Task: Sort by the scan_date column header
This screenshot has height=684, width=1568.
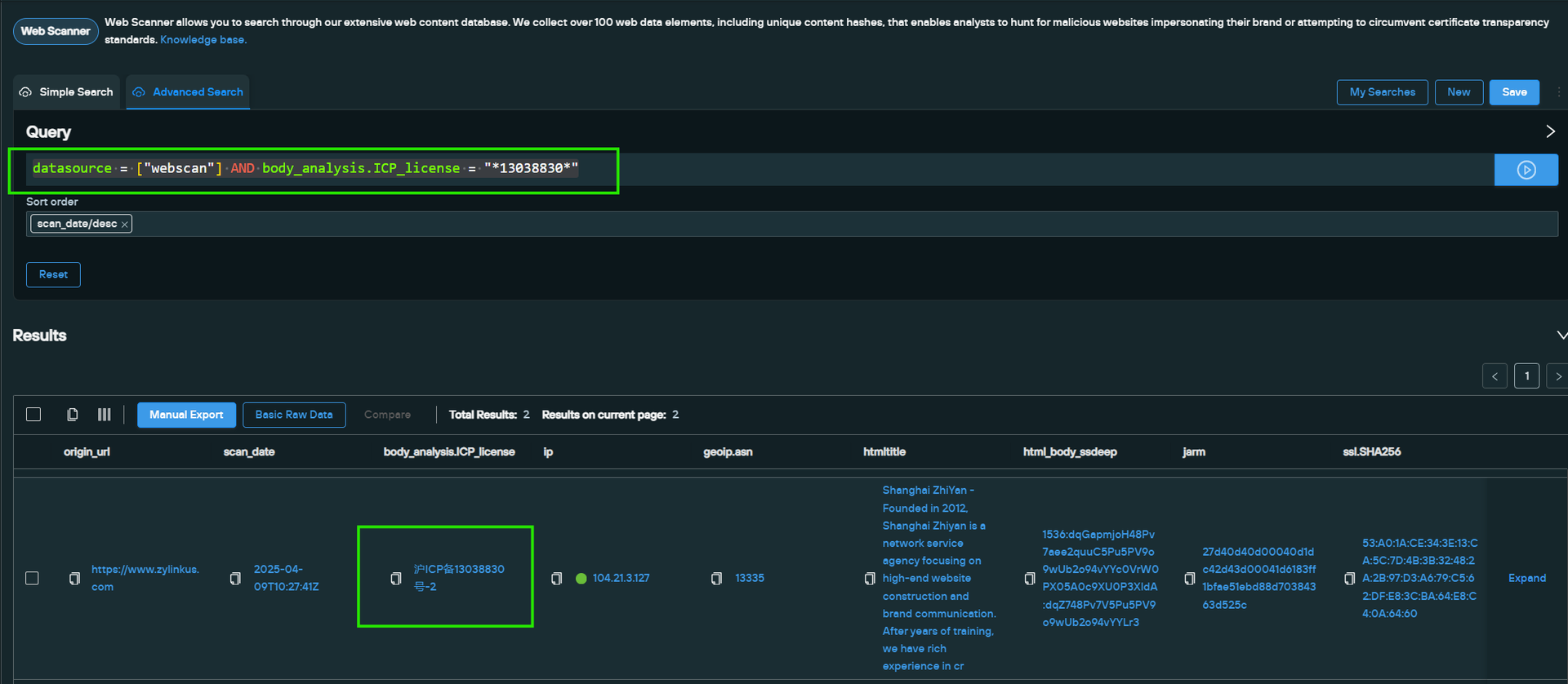Action: pos(249,451)
